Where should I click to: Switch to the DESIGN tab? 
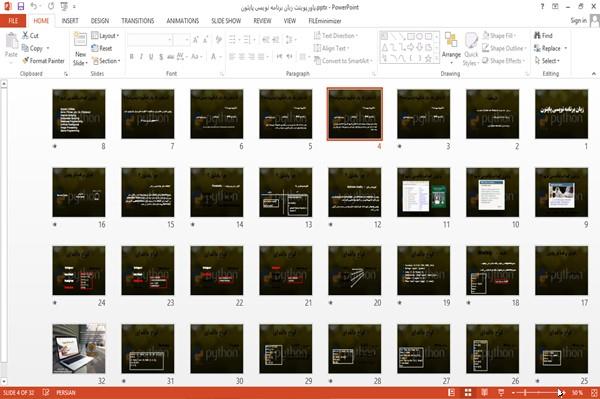(100, 21)
